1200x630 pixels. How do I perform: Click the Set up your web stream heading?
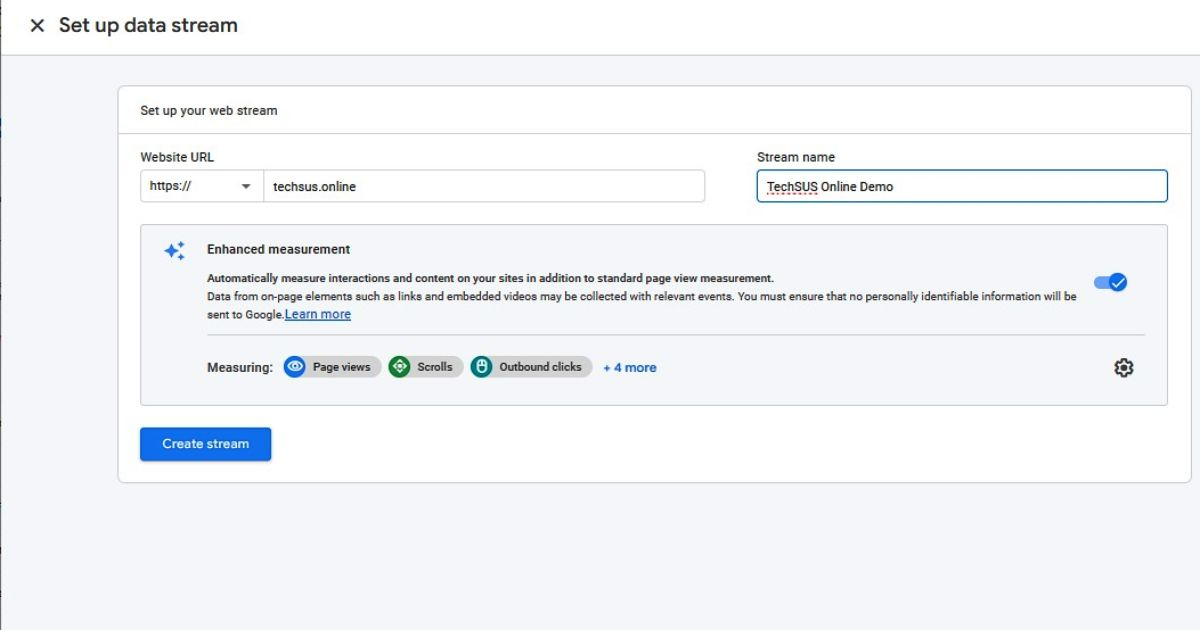[x=208, y=110]
